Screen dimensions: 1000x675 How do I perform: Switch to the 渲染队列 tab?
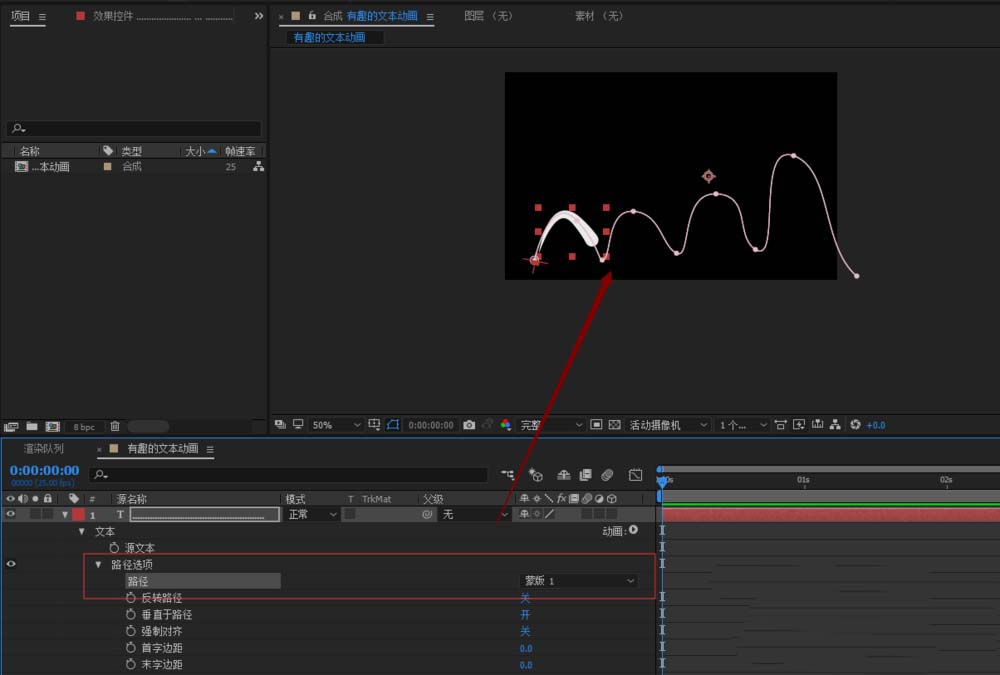point(43,449)
